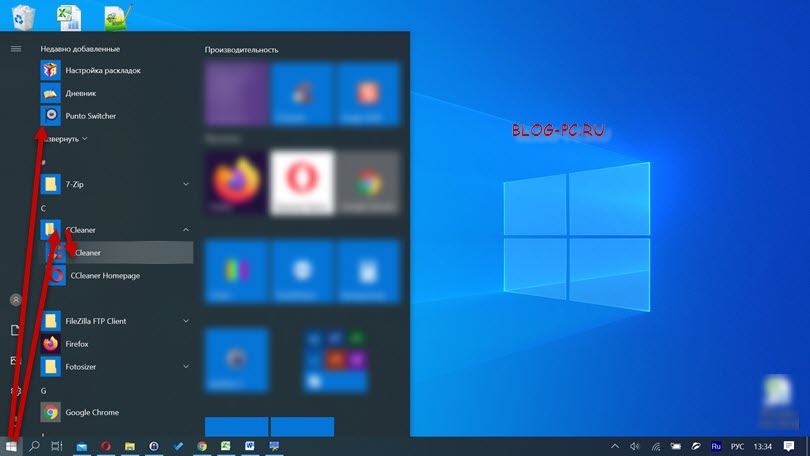Image resolution: width=810 pixels, height=456 pixels.
Task: Click the Firefox tile in Start menu
Action: click(x=235, y=184)
